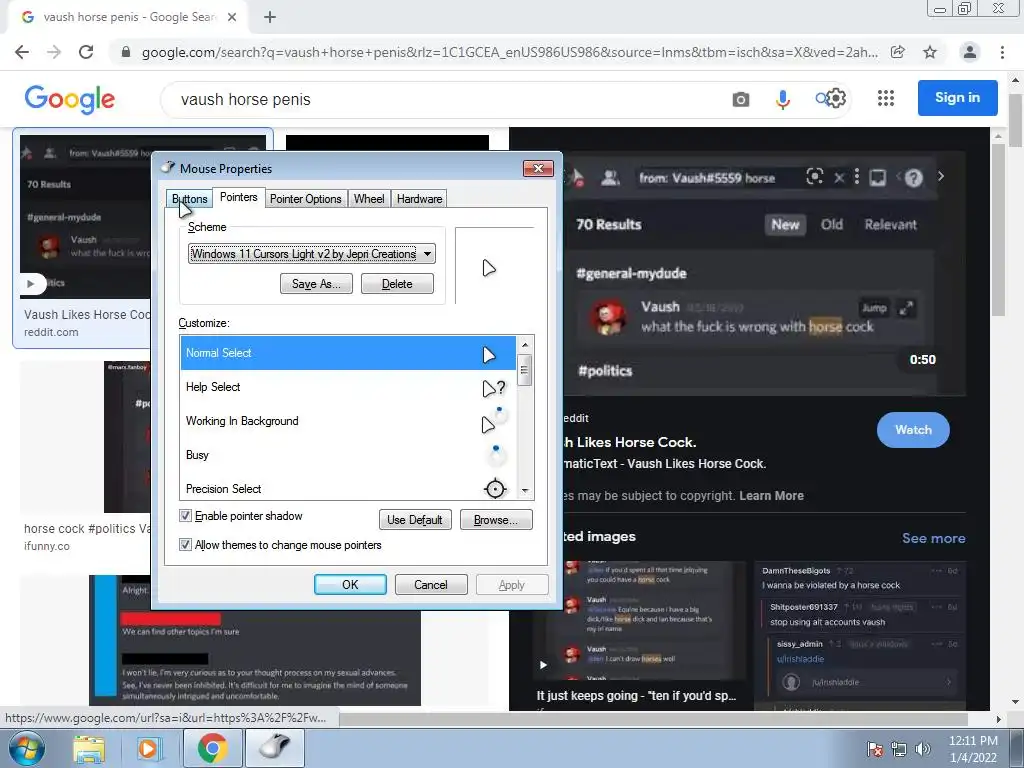Open the reddit.com image result
The height and width of the screenshot is (768, 1024).
pos(83,238)
